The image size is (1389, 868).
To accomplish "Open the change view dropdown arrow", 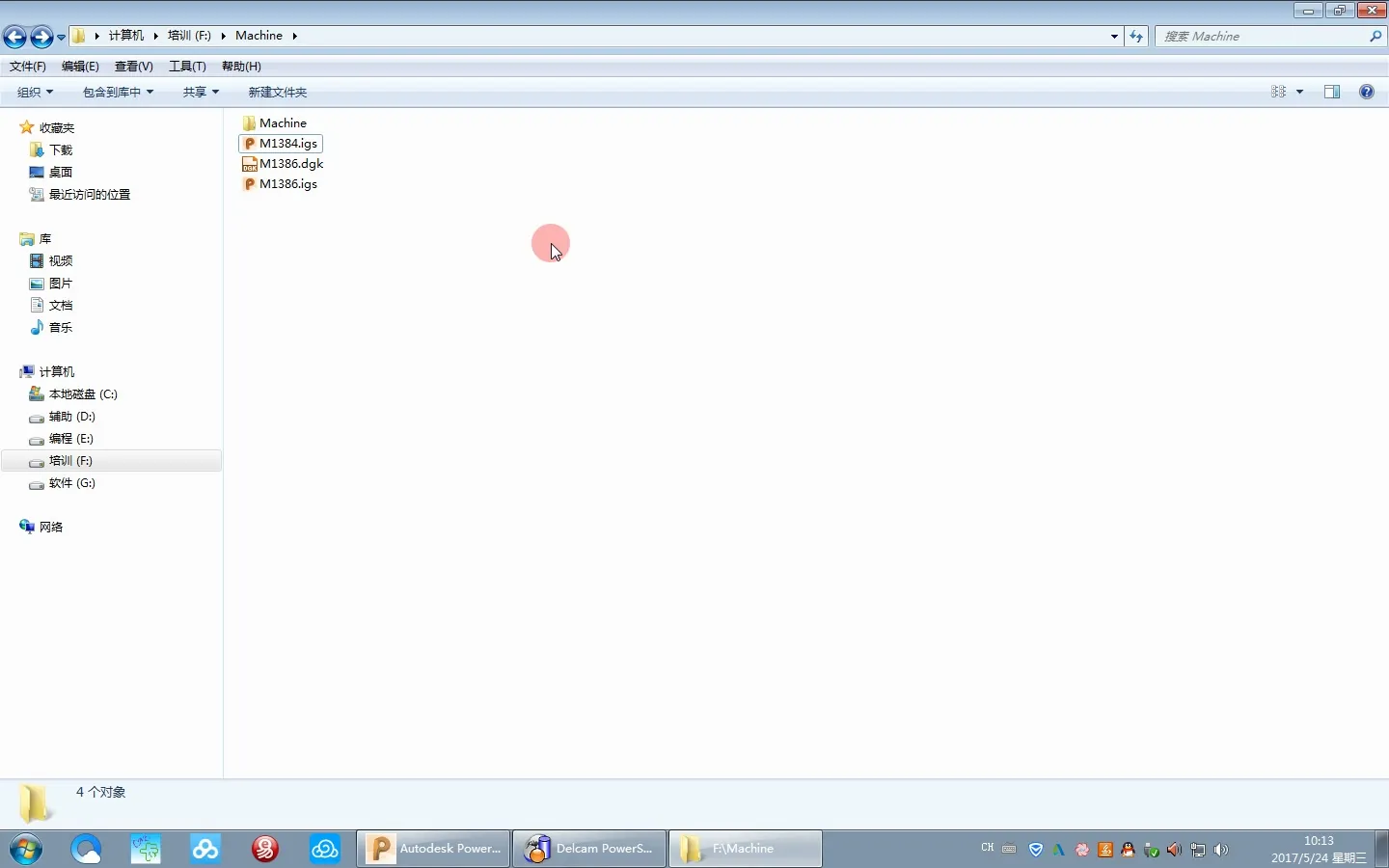I will tap(1299, 92).
